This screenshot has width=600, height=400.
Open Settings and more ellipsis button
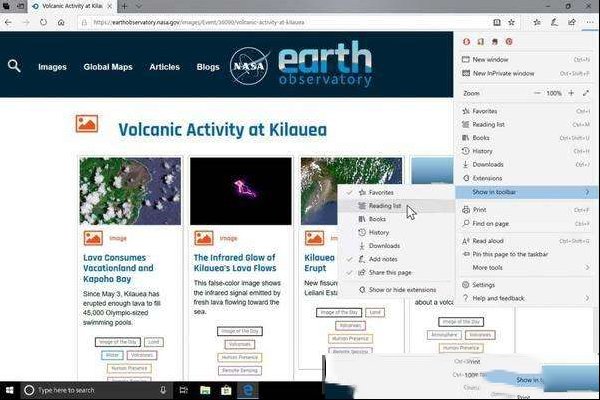(590, 23)
